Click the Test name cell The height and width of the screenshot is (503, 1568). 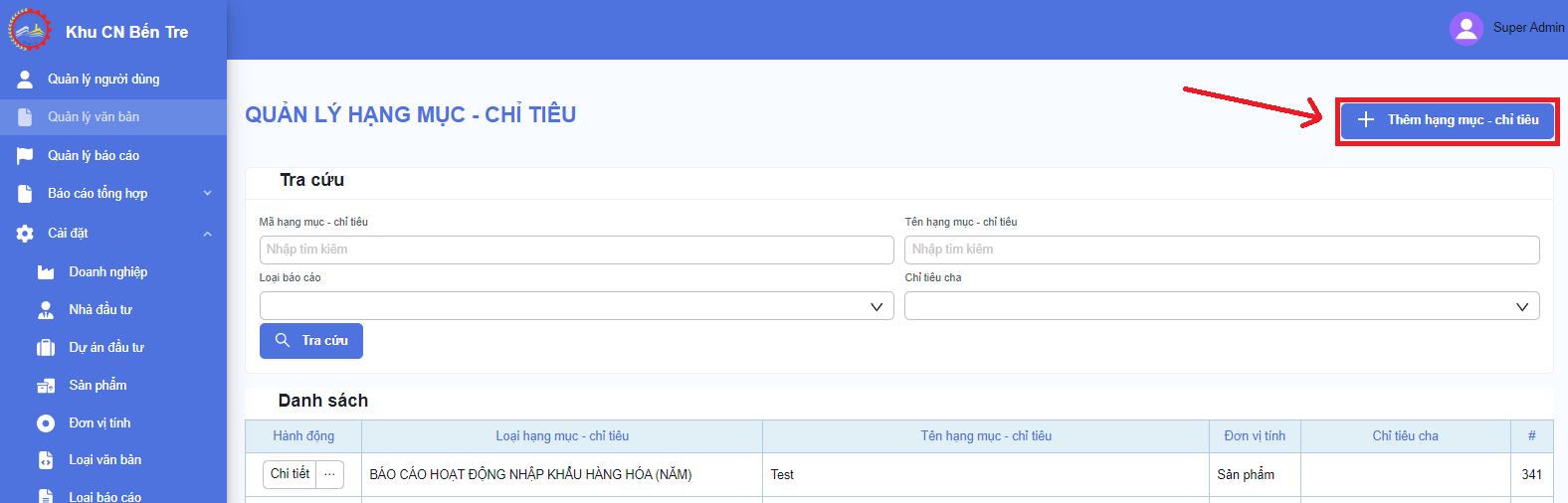[986, 475]
